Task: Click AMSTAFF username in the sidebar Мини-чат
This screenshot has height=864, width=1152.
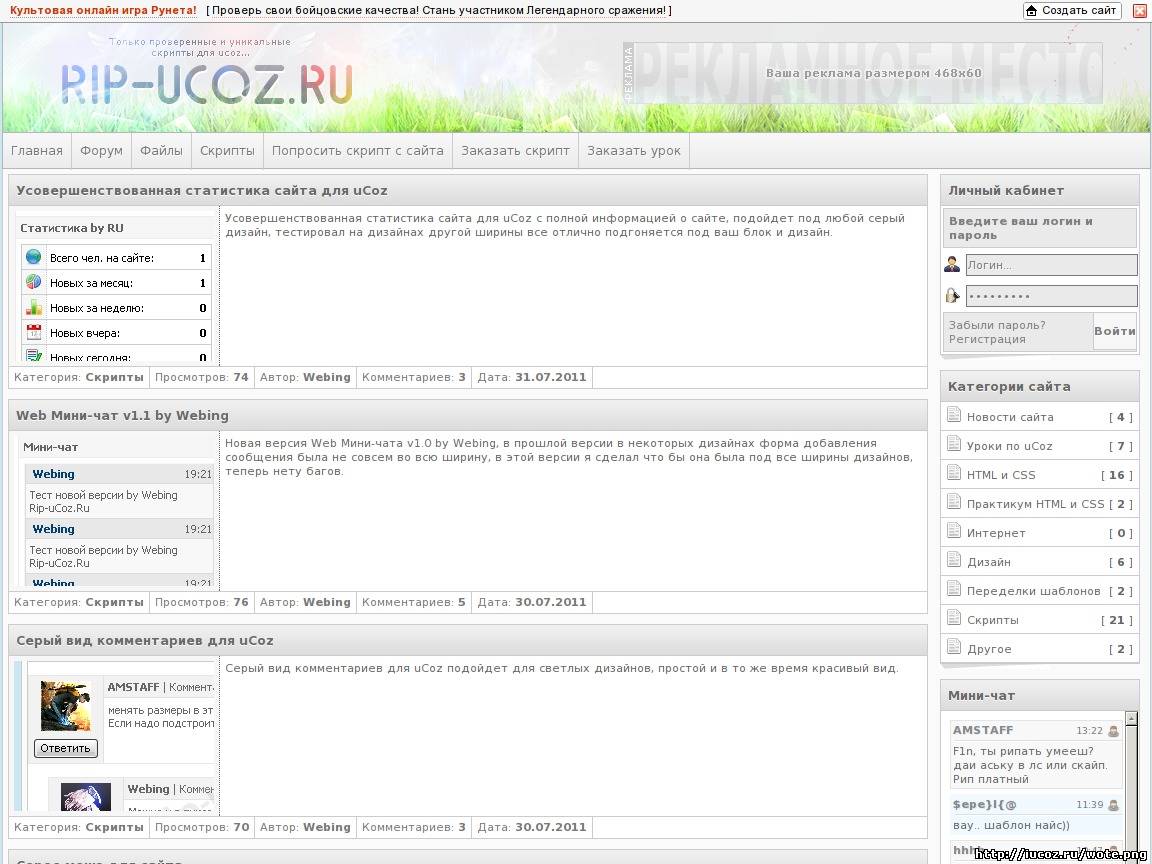Action: click(982, 730)
